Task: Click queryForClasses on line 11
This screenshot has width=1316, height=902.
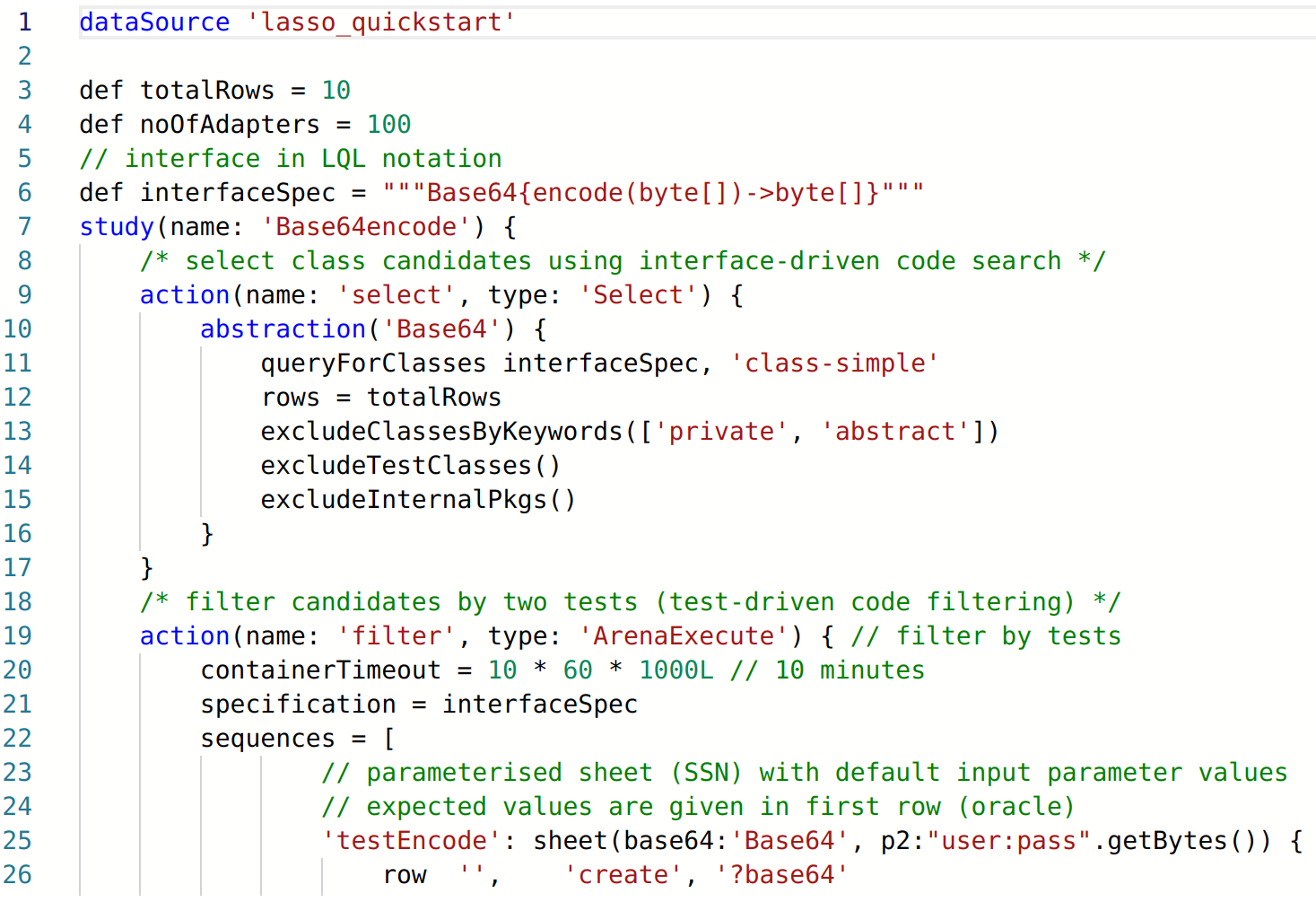Action: 373,363
